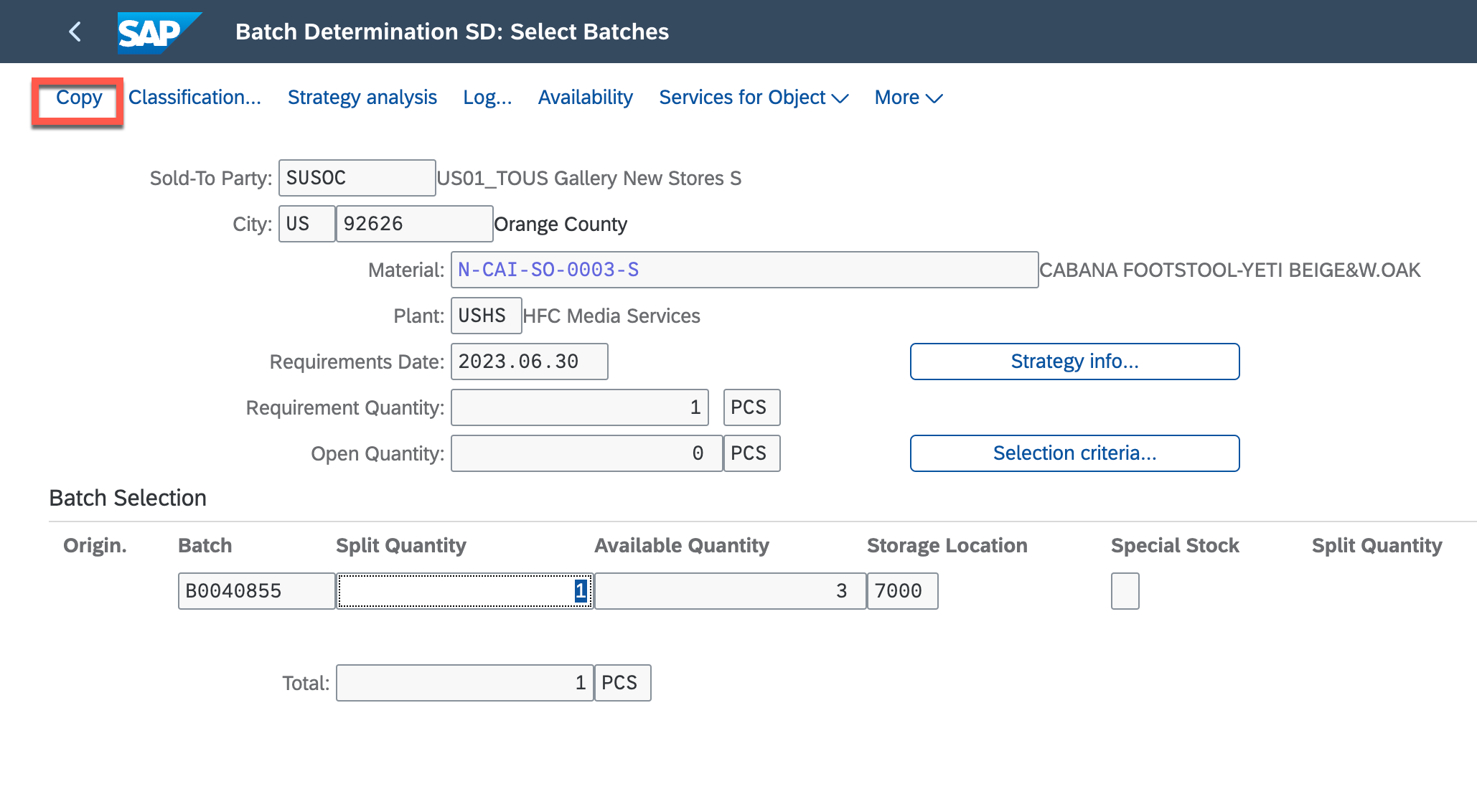Click the Plant USHS field

(x=486, y=316)
